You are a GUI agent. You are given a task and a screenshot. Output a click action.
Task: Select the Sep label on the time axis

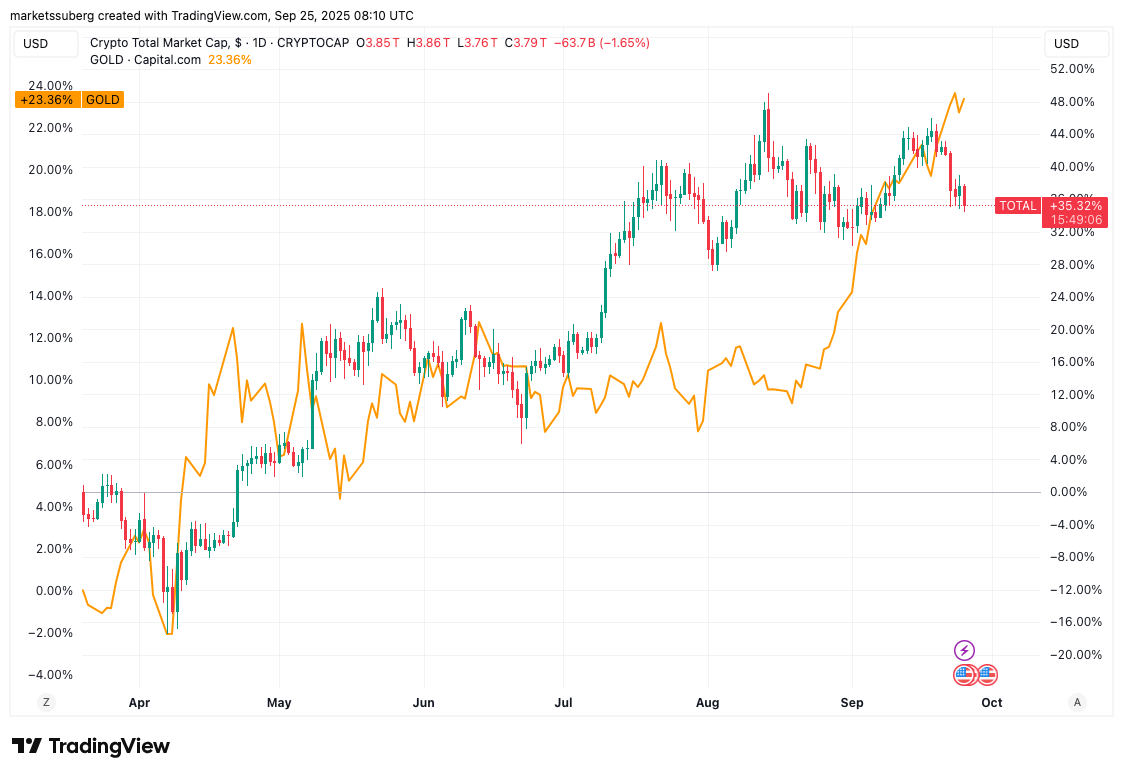click(x=851, y=702)
